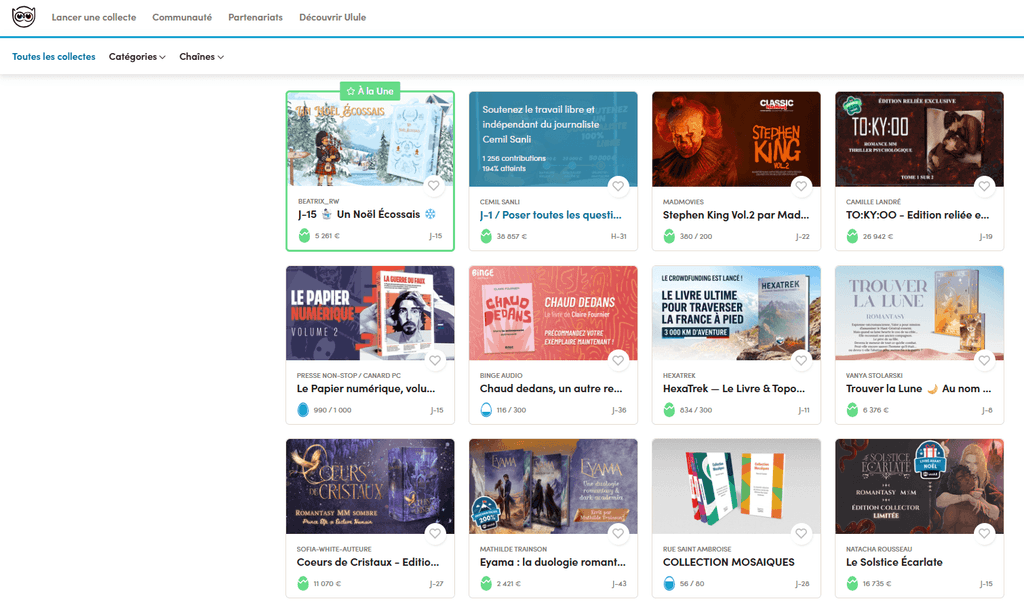Toggle heart on Stephen King Vol.2 card

coord(801,186)
